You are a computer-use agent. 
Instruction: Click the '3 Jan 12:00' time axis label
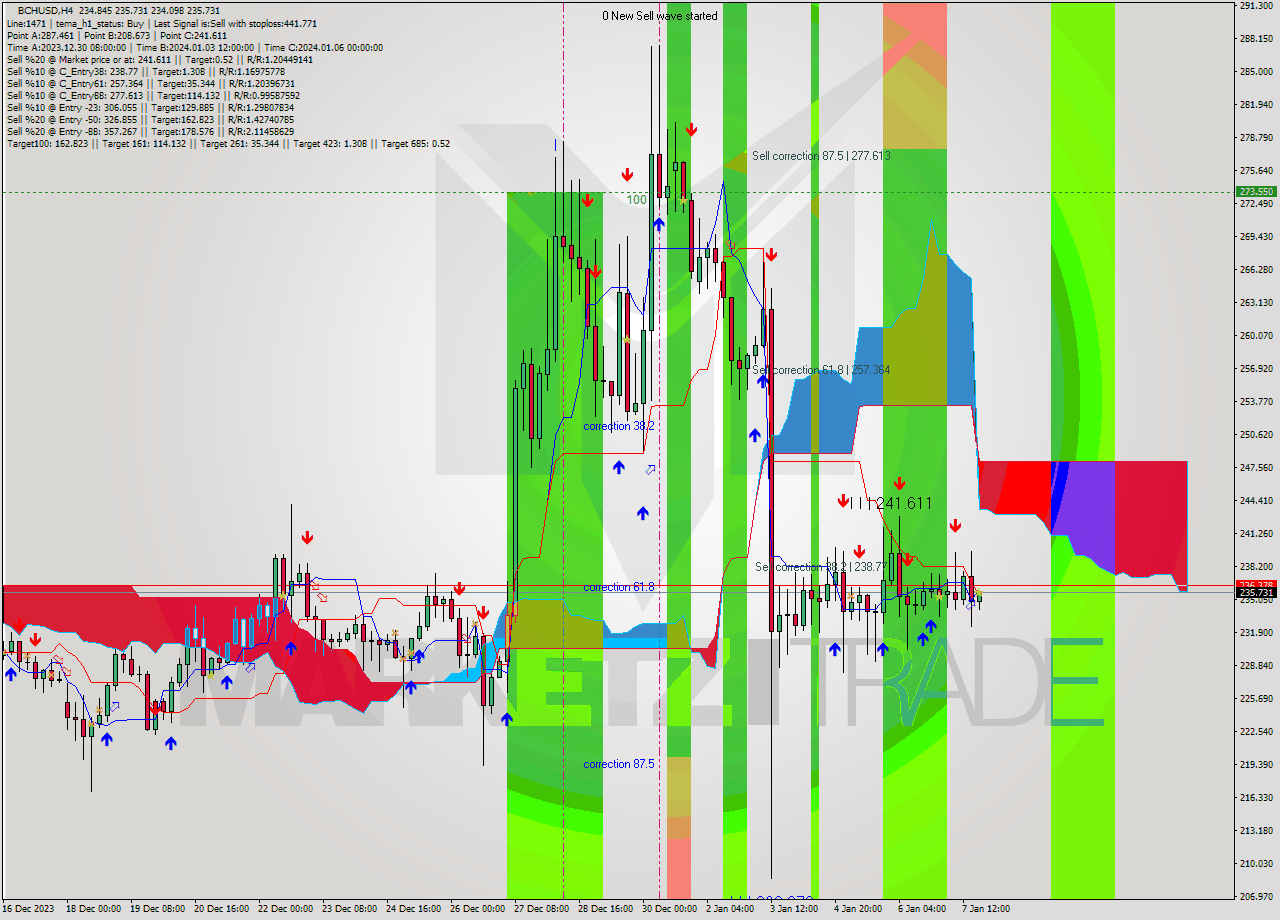(x=794, y=909)
